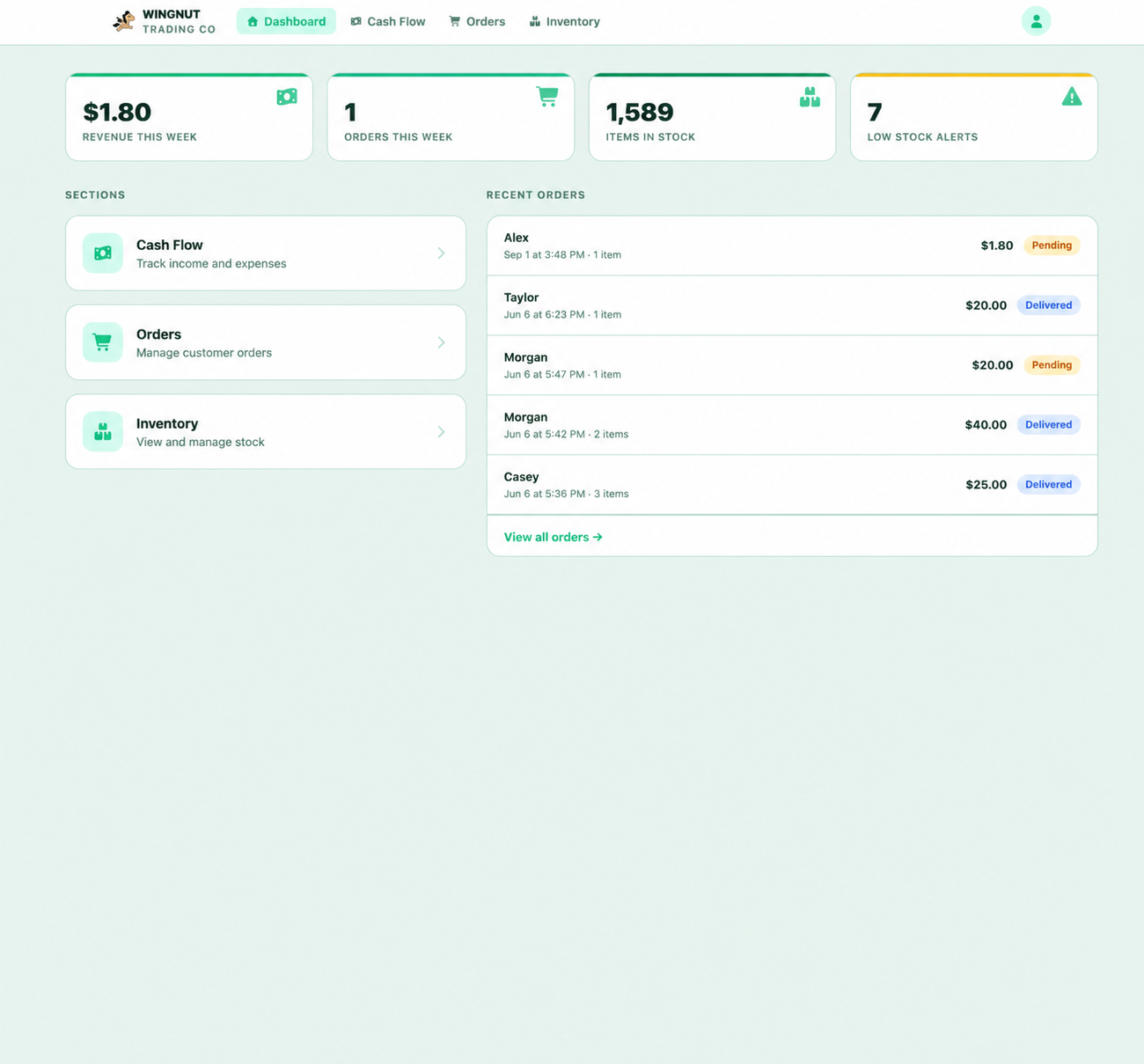Click the $20.00 amount on Taylor's order
Viewport: 1144px width, 1064px height.
(986, 305)
